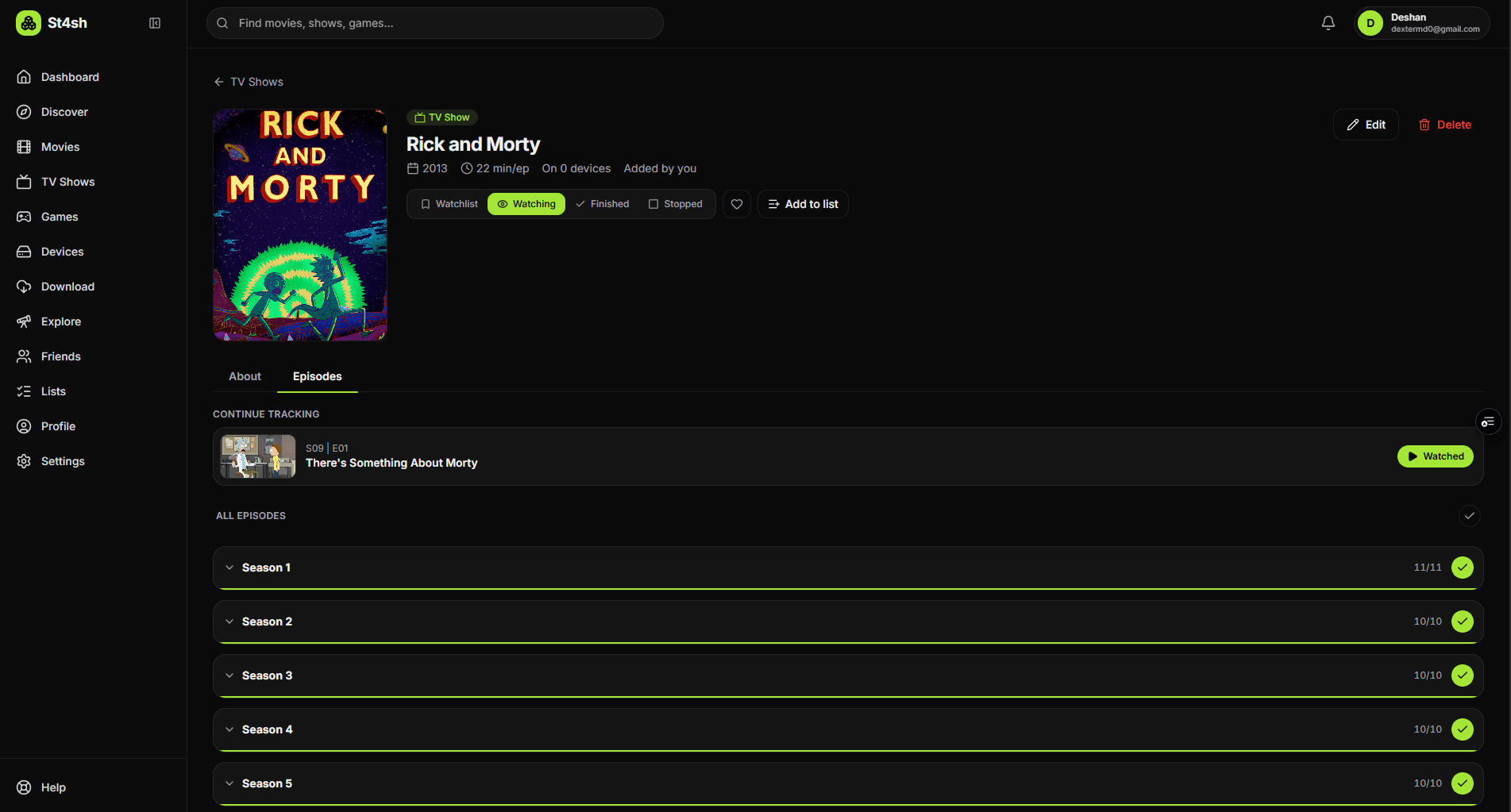Click the Download cloud icon in sidebar

(24, 287)
